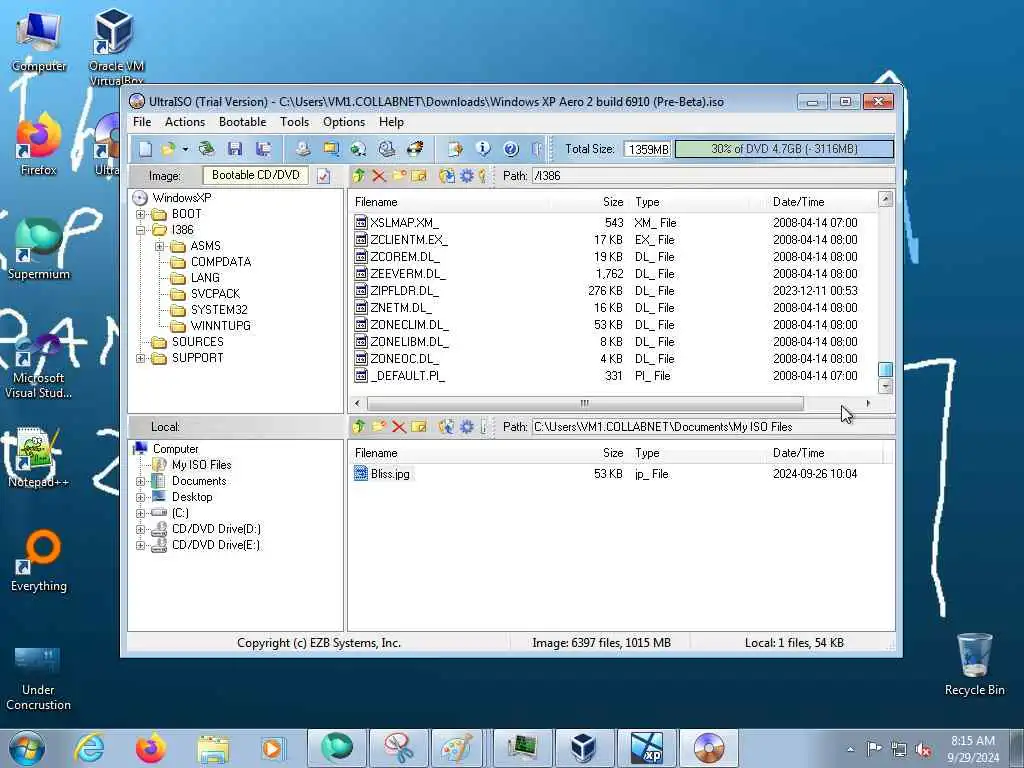Viewport: 1024px width, 768px height.
Task: Click the Paint icon in taskbar
Action: coord(456,748)
